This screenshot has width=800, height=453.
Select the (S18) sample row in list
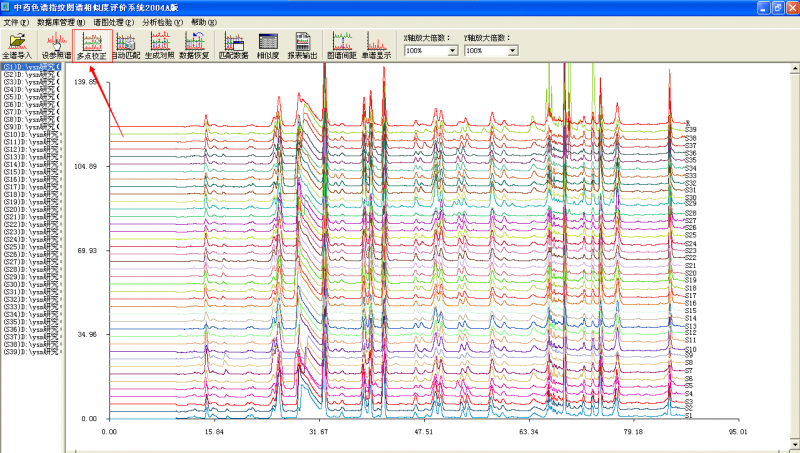click(31, 194)
